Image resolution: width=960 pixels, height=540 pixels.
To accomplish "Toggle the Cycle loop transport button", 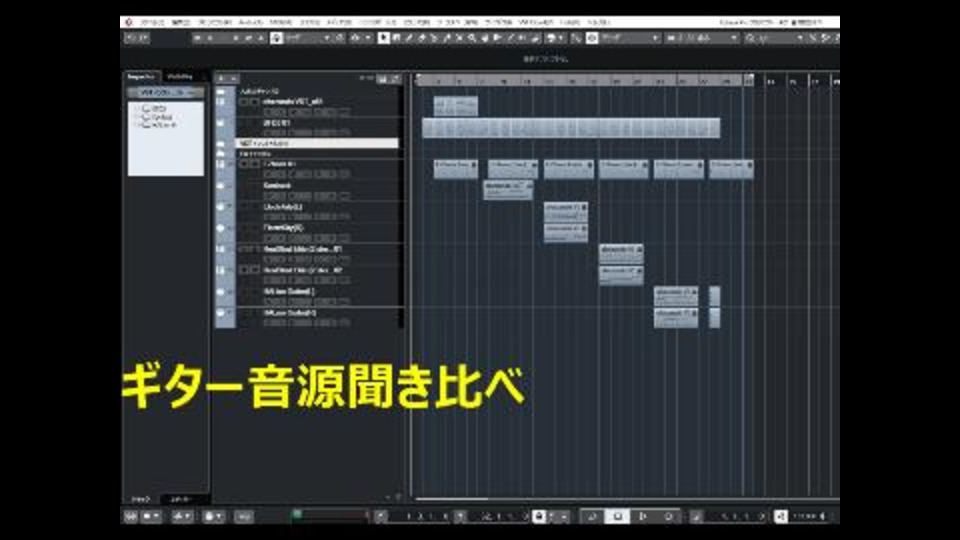I will [x=592, y=517].
